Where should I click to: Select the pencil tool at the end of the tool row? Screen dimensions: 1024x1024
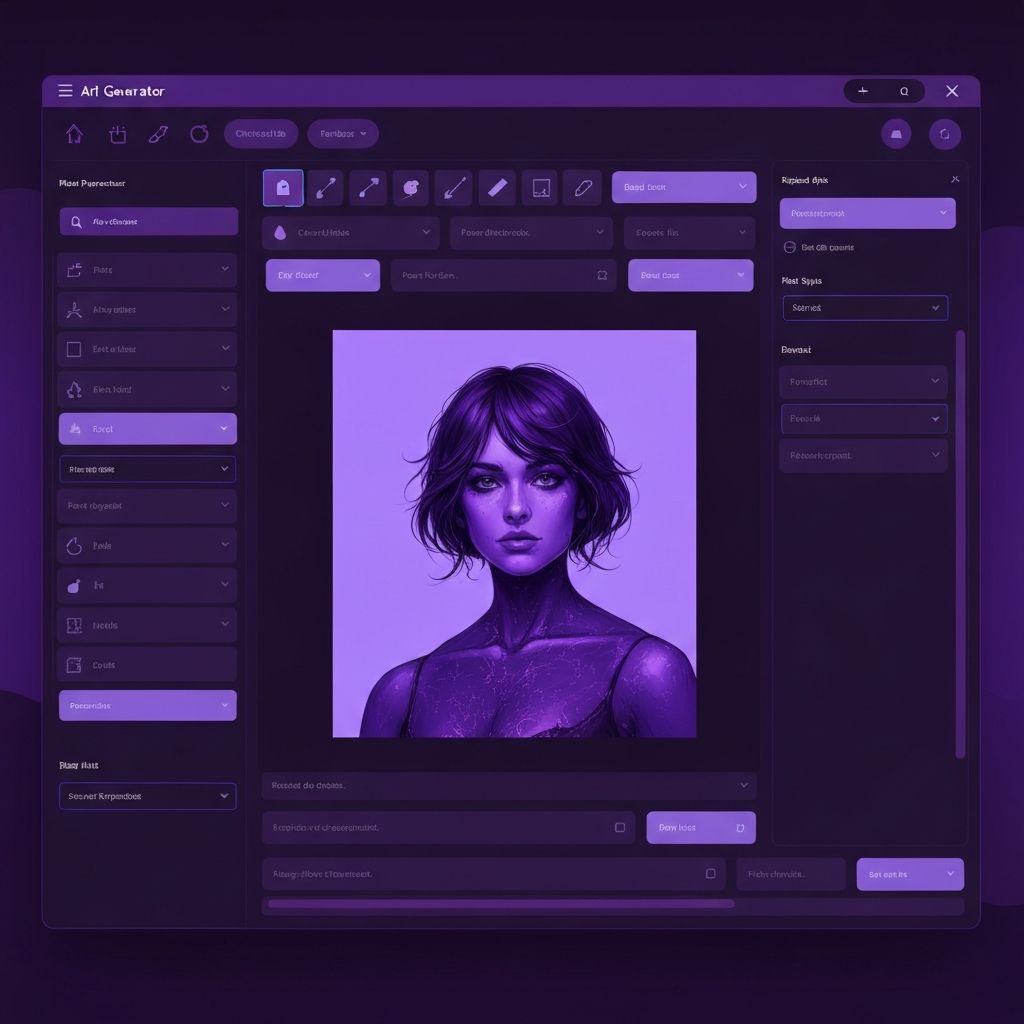[582, 187]
